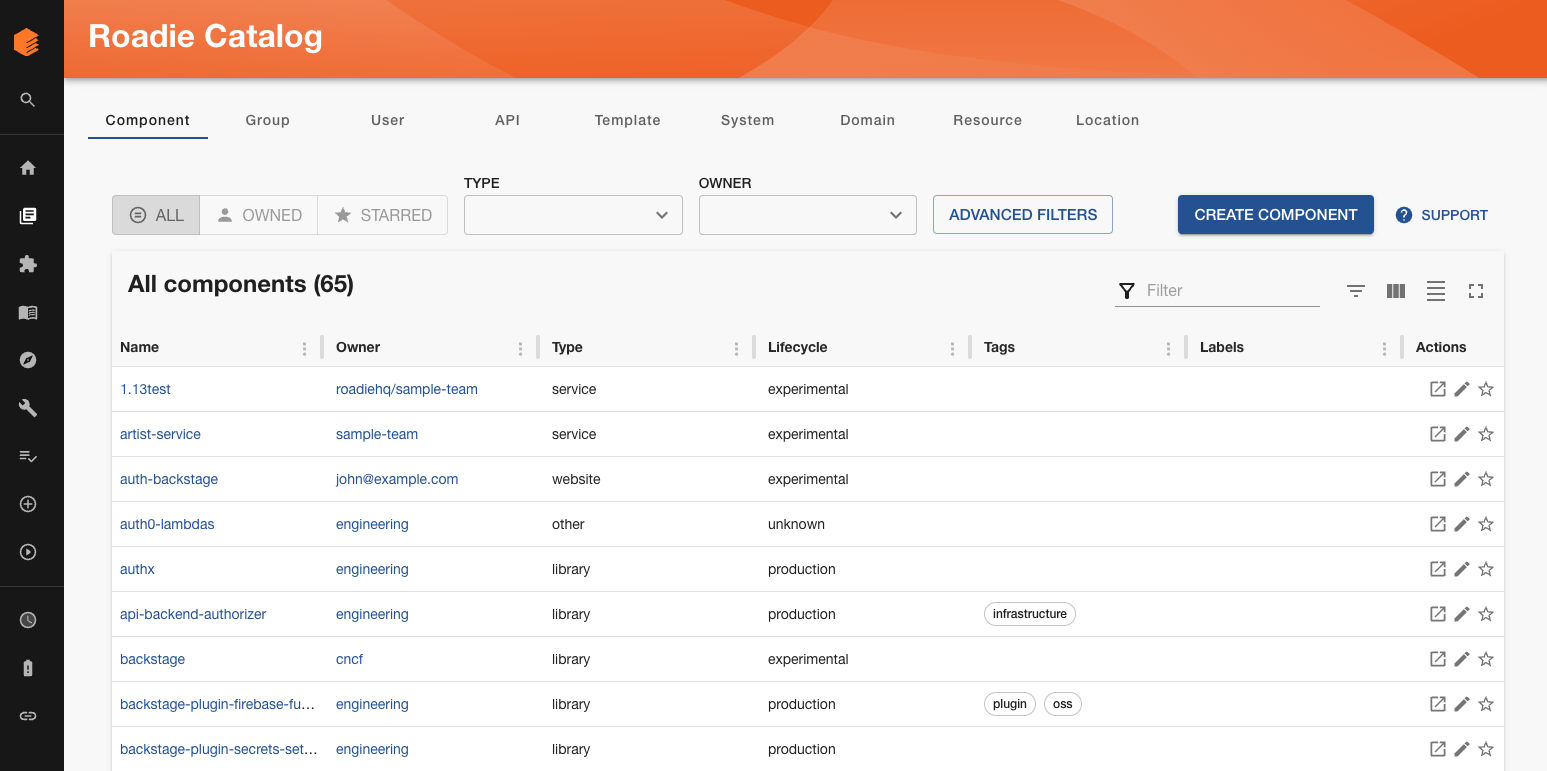Open the wrench tools icon in sidebar
The height and width of the screenshot is (771, 1547).
tap(28, 408)
